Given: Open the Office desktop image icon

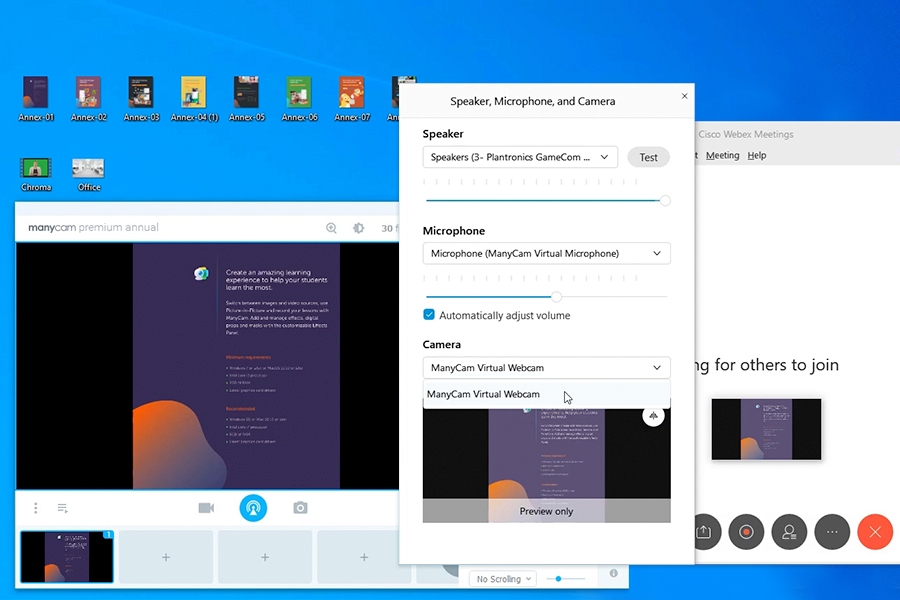Looking at the screenshot, I should click(x=88, y=175).
